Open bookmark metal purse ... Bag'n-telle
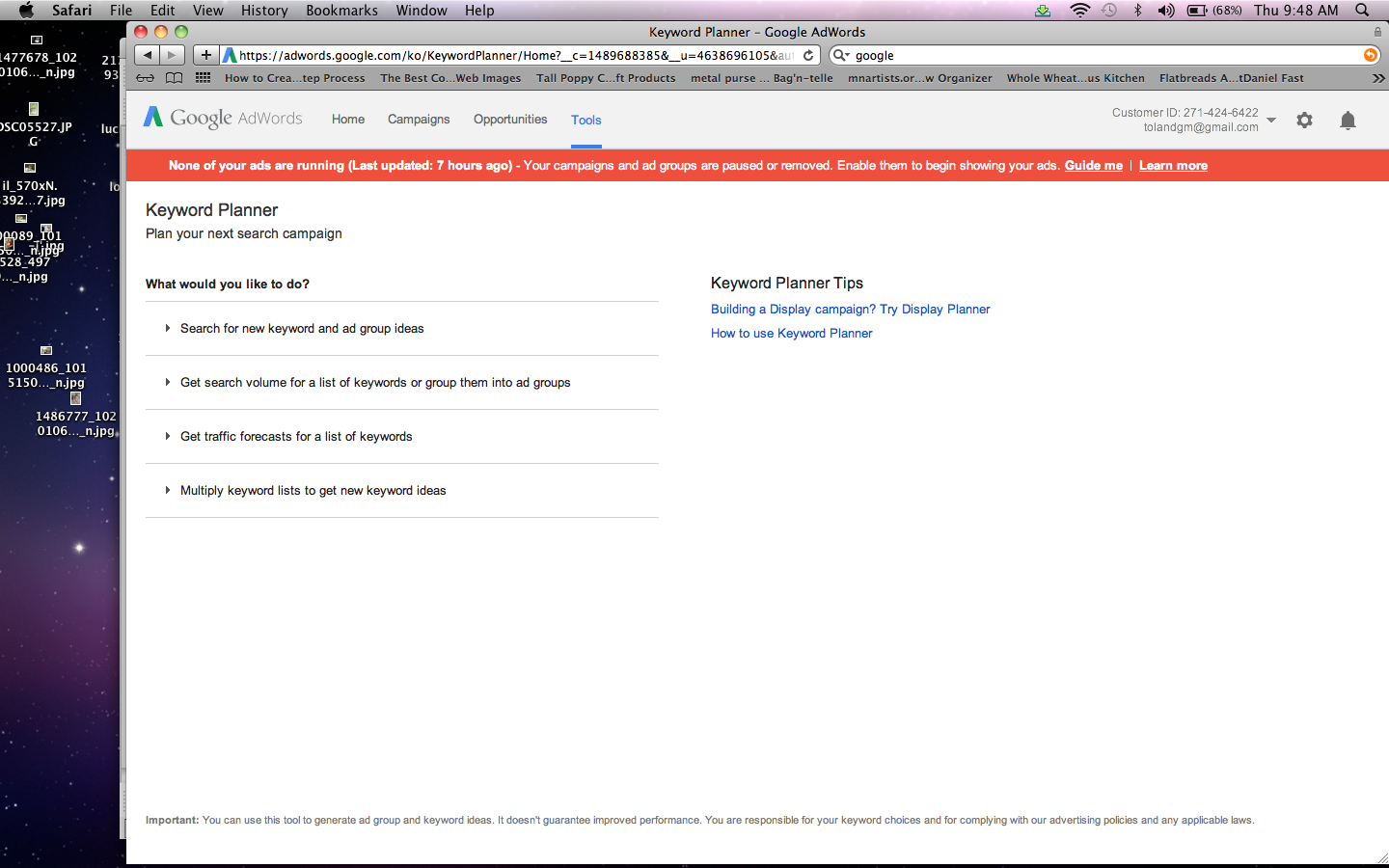 762,78
